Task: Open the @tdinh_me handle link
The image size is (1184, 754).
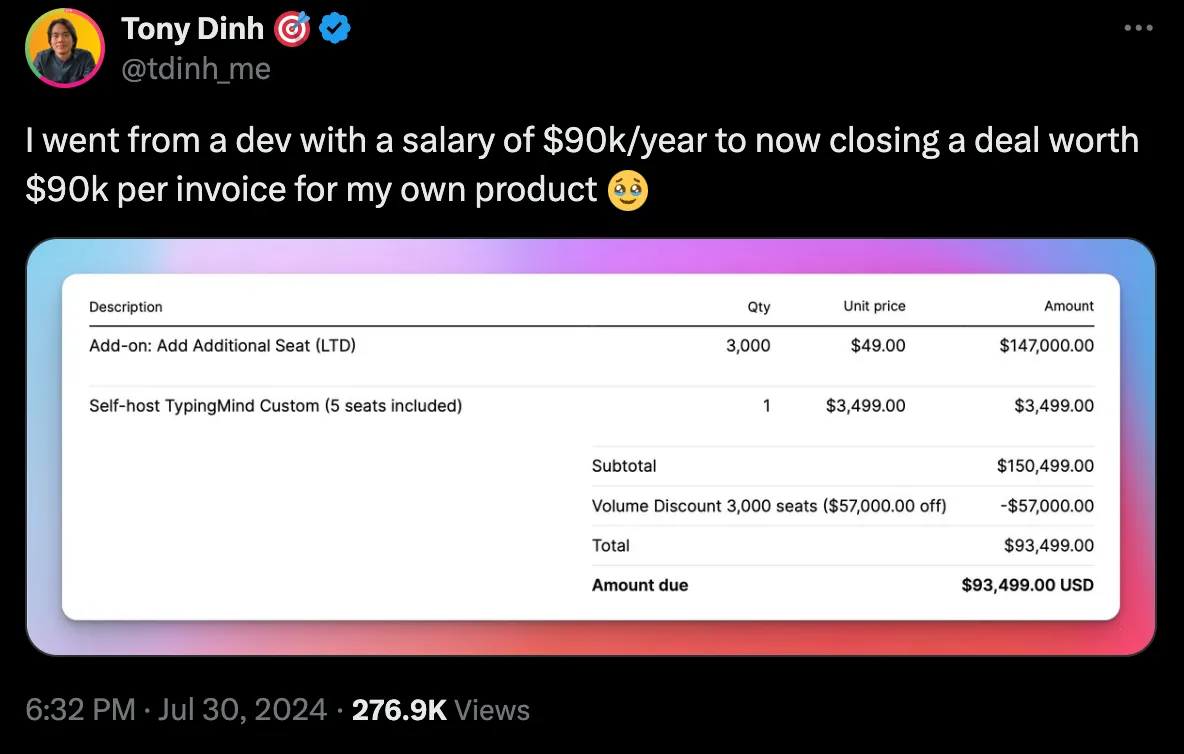Action: 195,68
